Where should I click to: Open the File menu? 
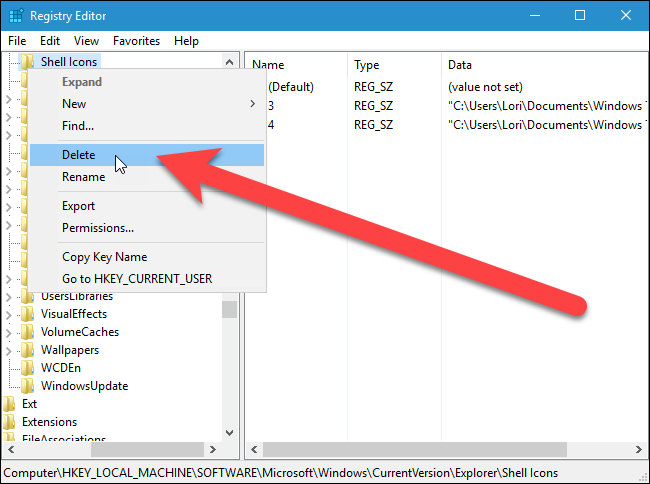pyautogui.click(x=17, y=41)
